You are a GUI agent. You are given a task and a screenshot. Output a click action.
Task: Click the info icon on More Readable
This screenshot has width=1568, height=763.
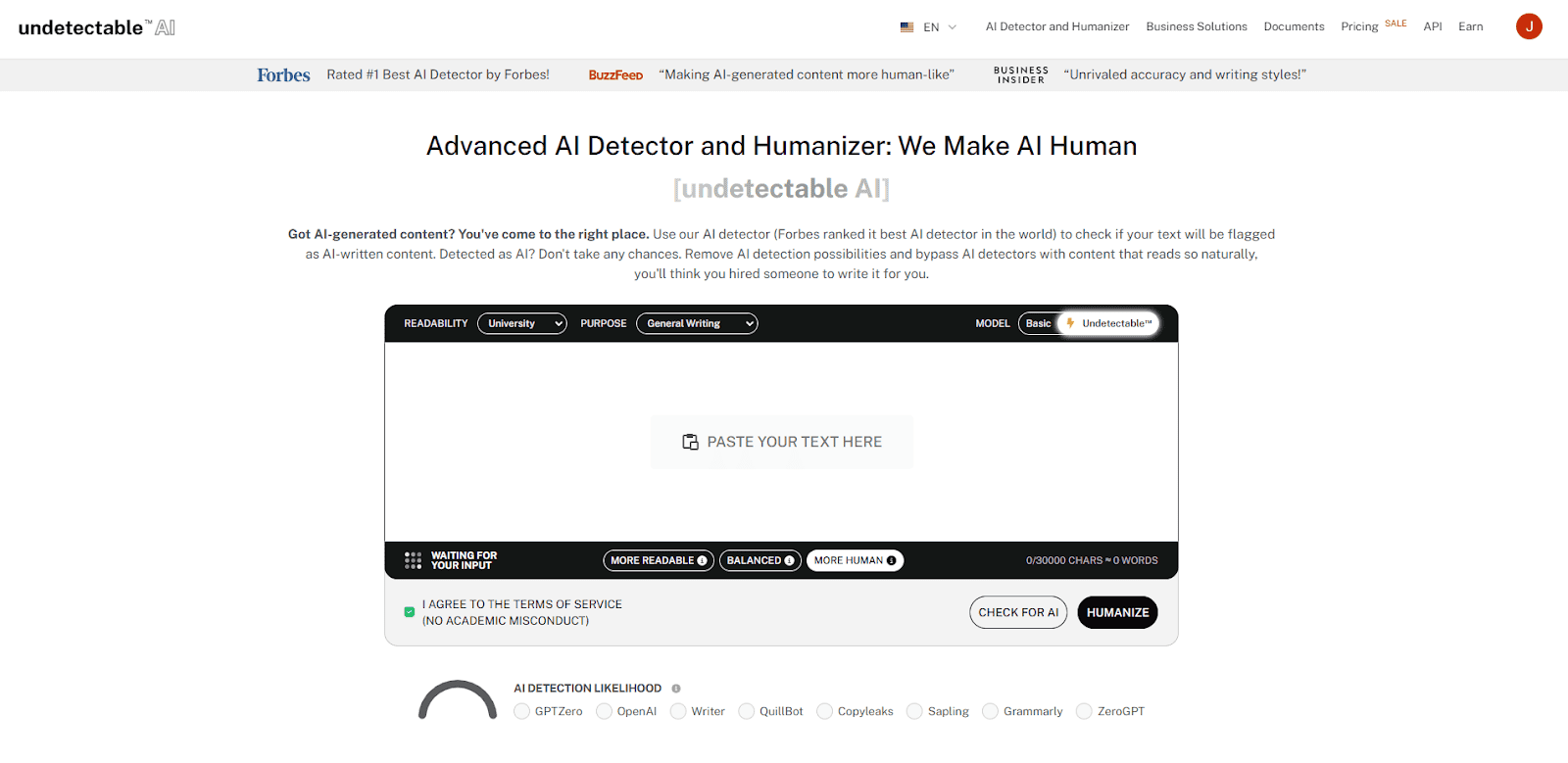pos(702,560)
